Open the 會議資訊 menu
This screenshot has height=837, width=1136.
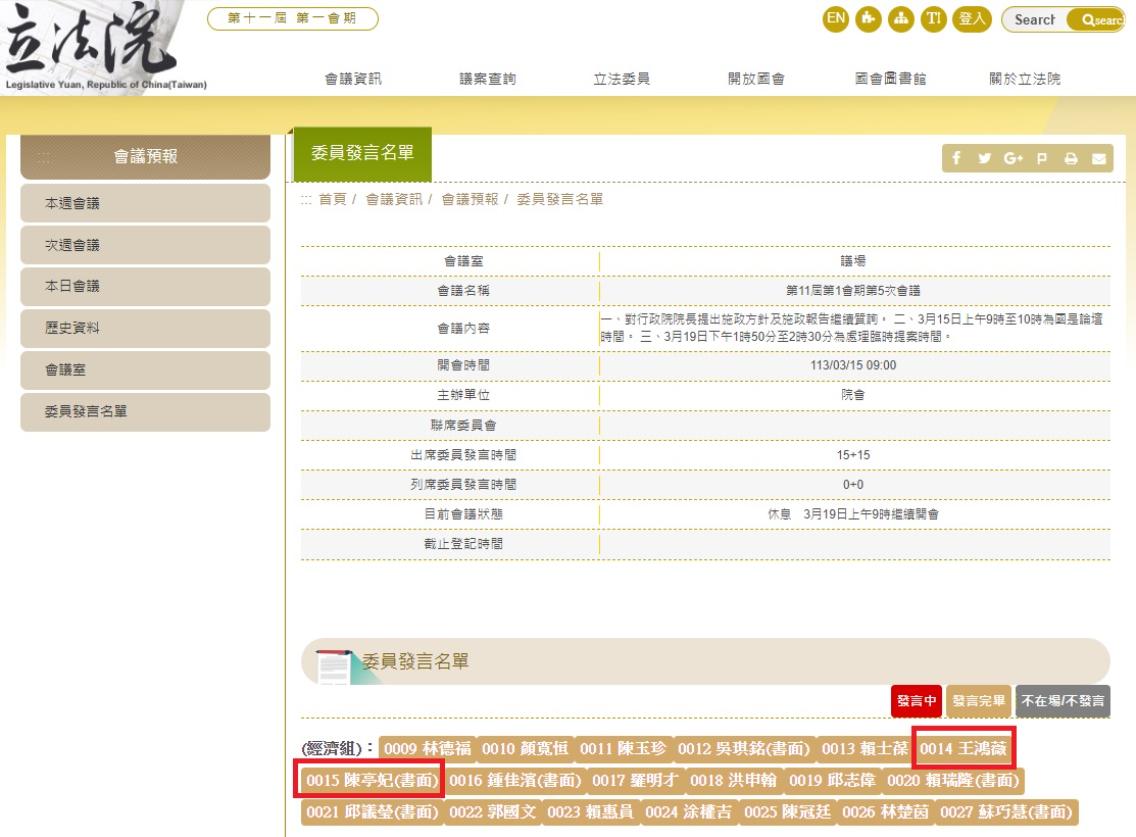[x=353, y=80]
